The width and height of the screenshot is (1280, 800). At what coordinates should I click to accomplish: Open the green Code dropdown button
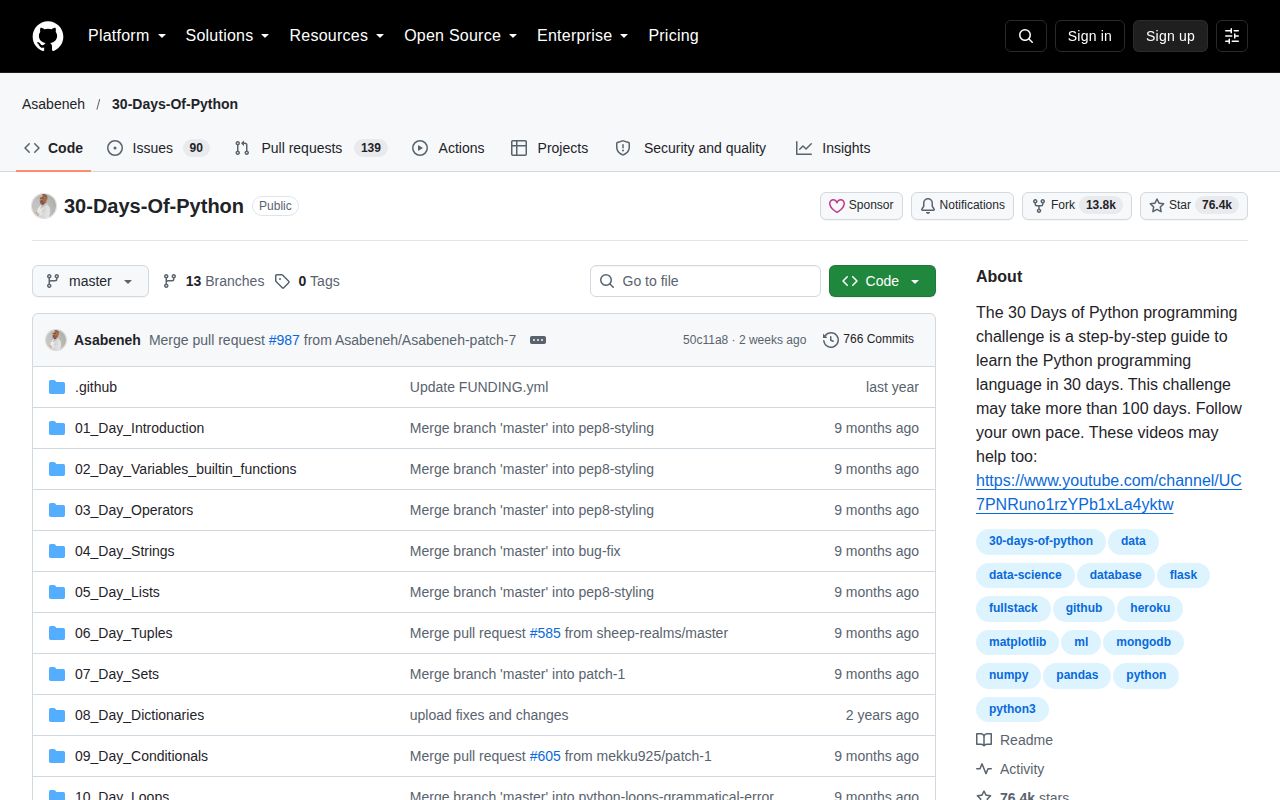point(882,281)
